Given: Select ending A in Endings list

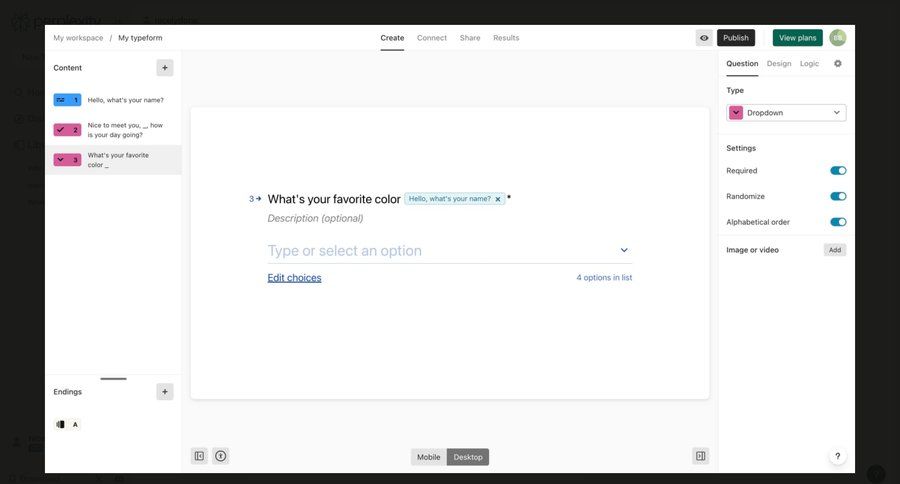Looking at the screenshot, I should pyautogui.click(x=67, y=424).
